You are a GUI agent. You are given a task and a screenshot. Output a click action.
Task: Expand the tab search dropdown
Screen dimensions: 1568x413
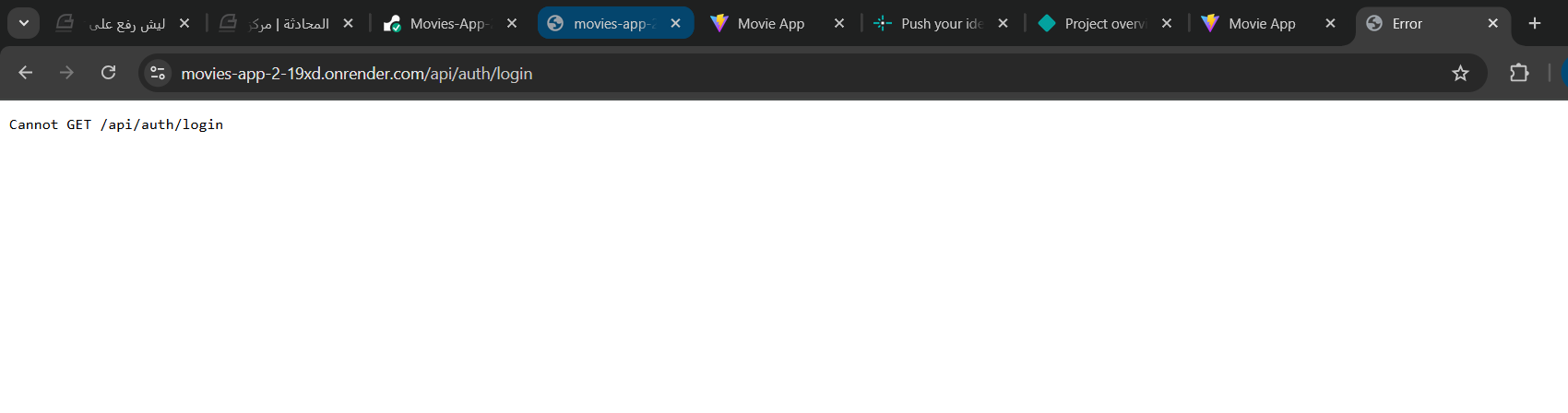coord(24,23)
